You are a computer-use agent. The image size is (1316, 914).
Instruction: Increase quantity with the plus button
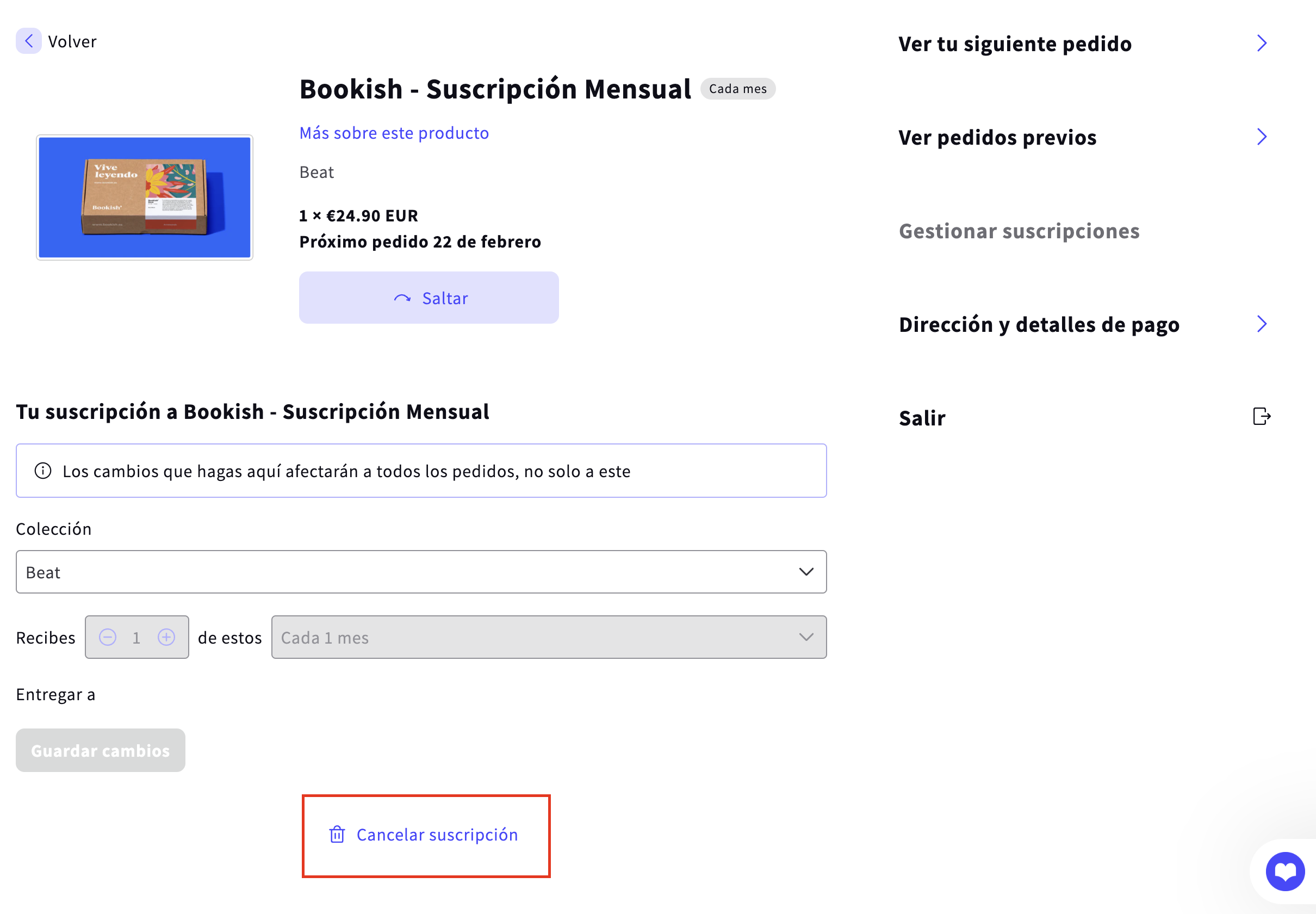[166, 638]
